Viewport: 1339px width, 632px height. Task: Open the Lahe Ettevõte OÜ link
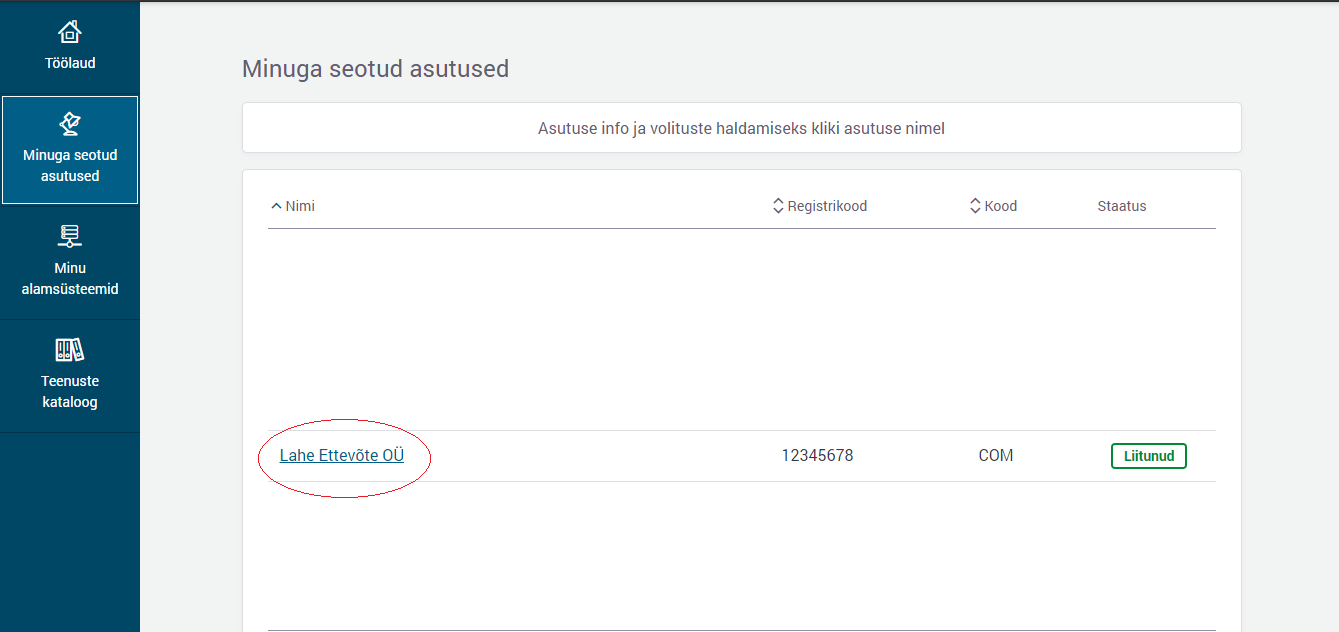[342, 456]
